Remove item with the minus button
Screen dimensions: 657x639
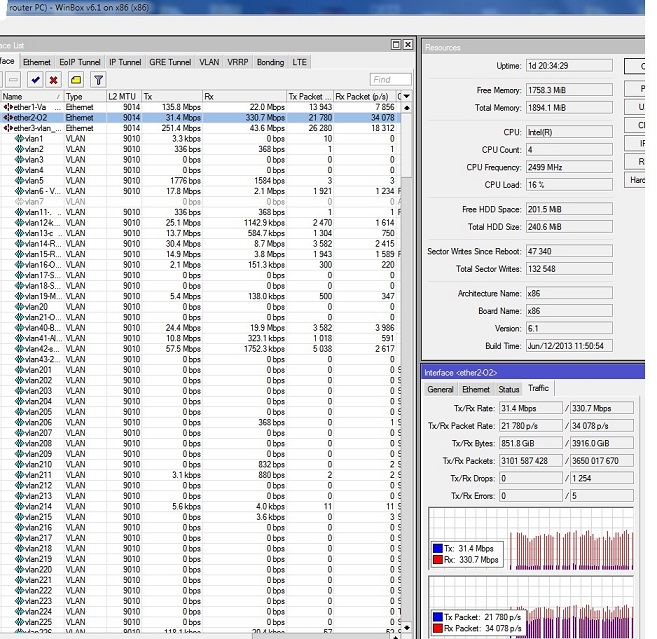13,80
